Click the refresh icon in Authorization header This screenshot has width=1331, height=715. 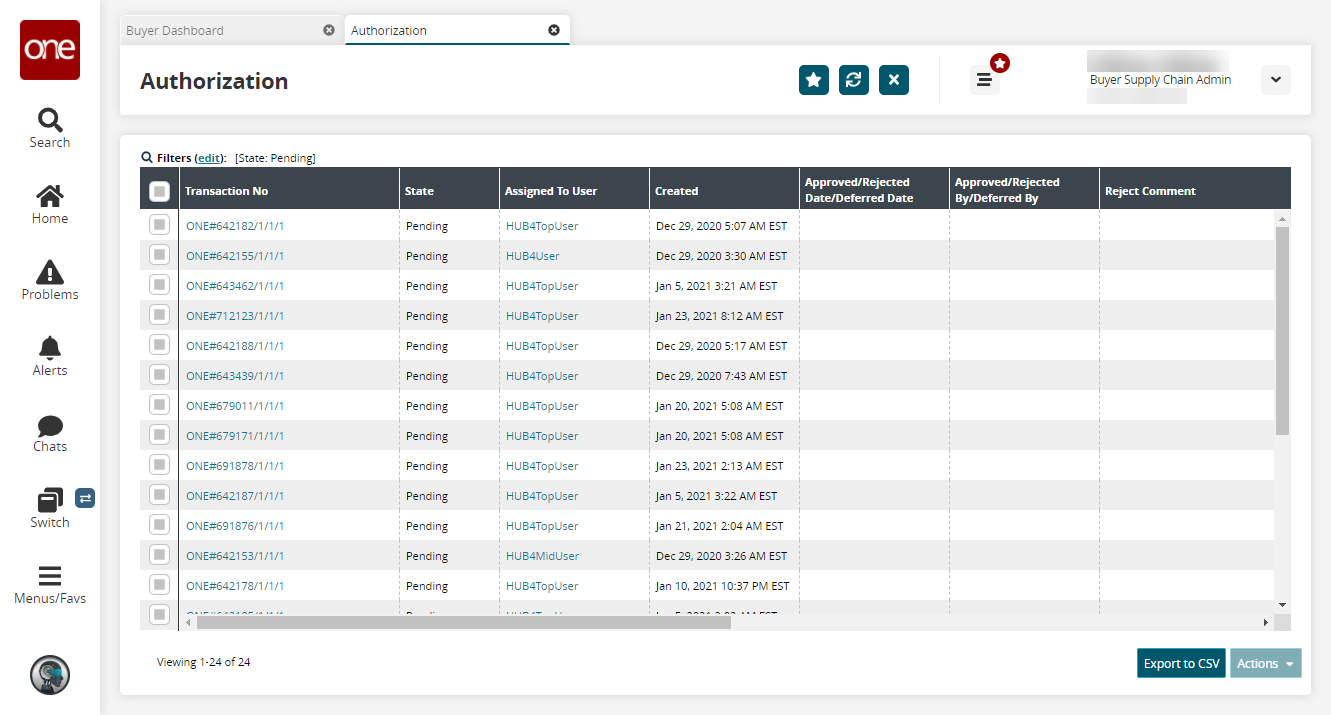click(x=854, y=80)
